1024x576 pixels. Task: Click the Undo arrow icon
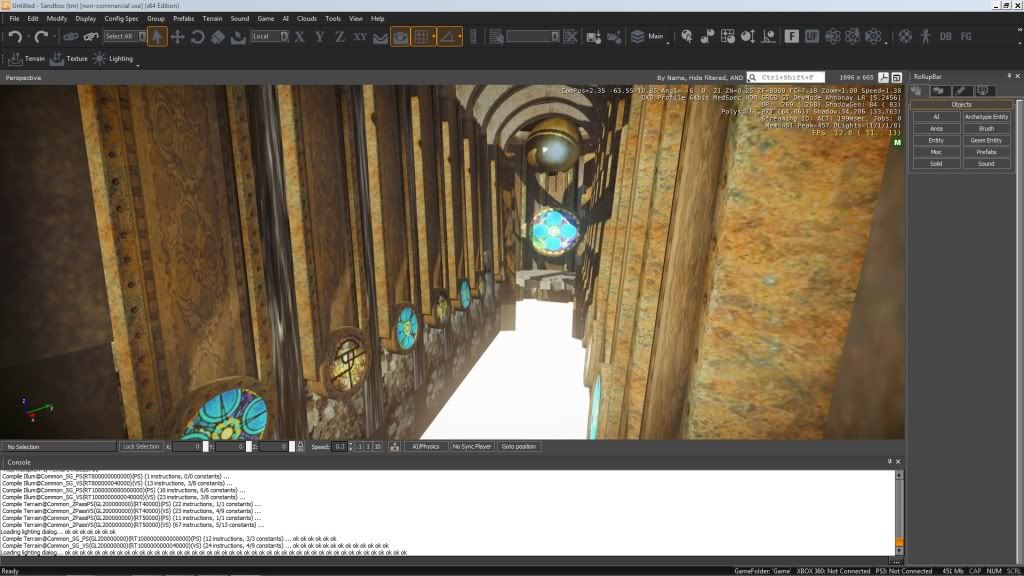coord(15,37)
